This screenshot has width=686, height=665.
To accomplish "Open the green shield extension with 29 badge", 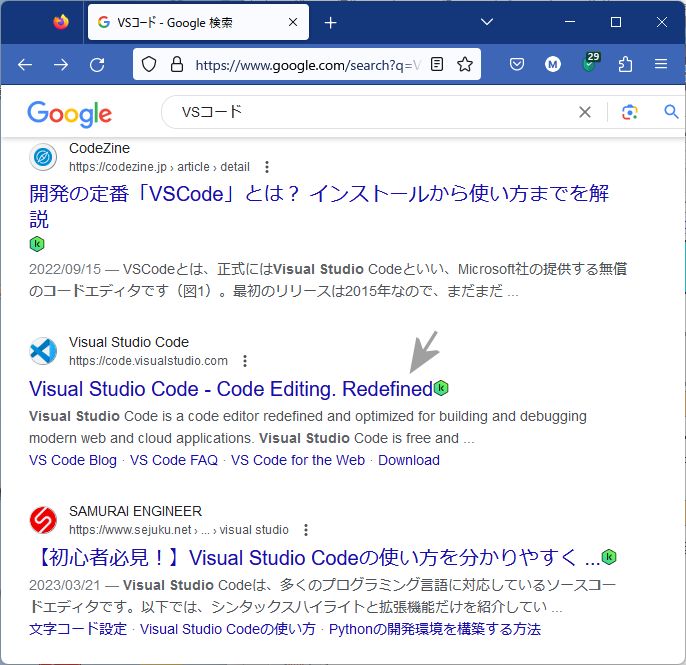I will point(590,63).
